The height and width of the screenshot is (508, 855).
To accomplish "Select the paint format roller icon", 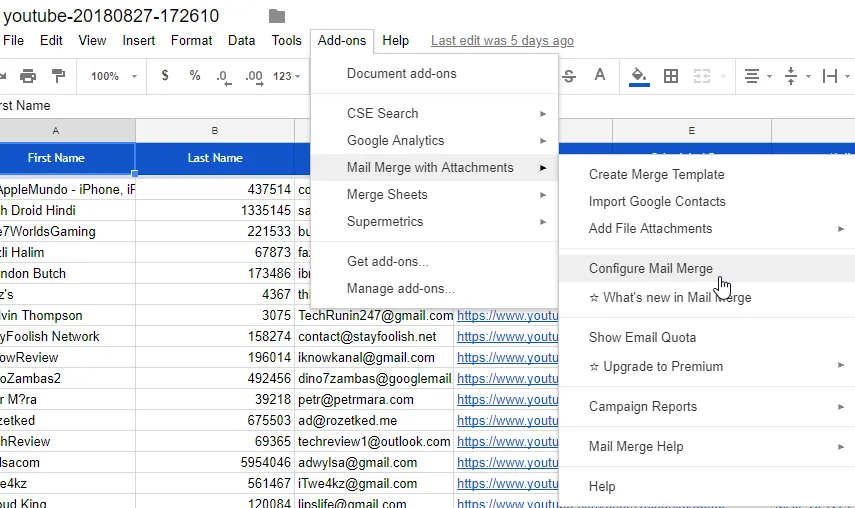I will (58, 76).
